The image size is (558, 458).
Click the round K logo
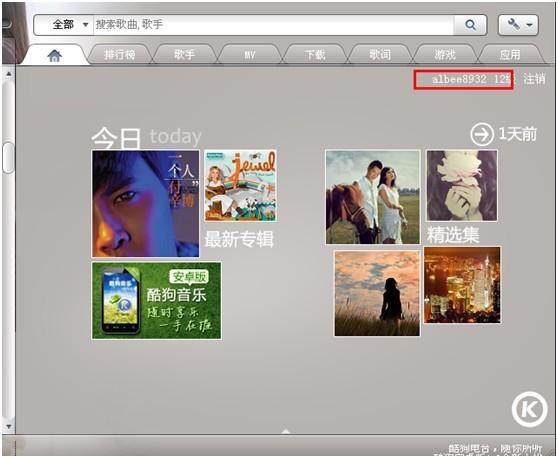(x=530, y=409)
